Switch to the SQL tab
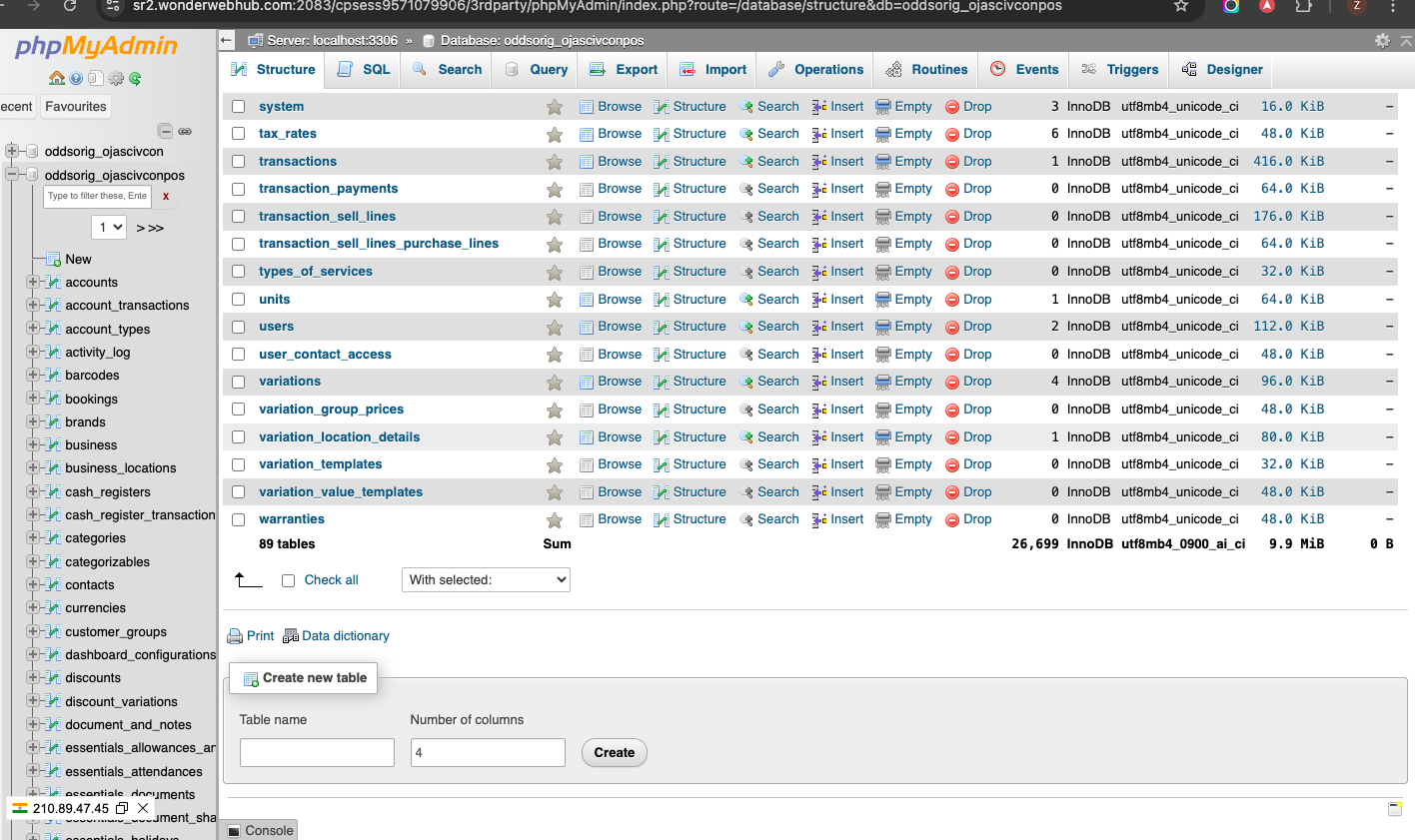The image size is (1415, 840). [365, 70]
